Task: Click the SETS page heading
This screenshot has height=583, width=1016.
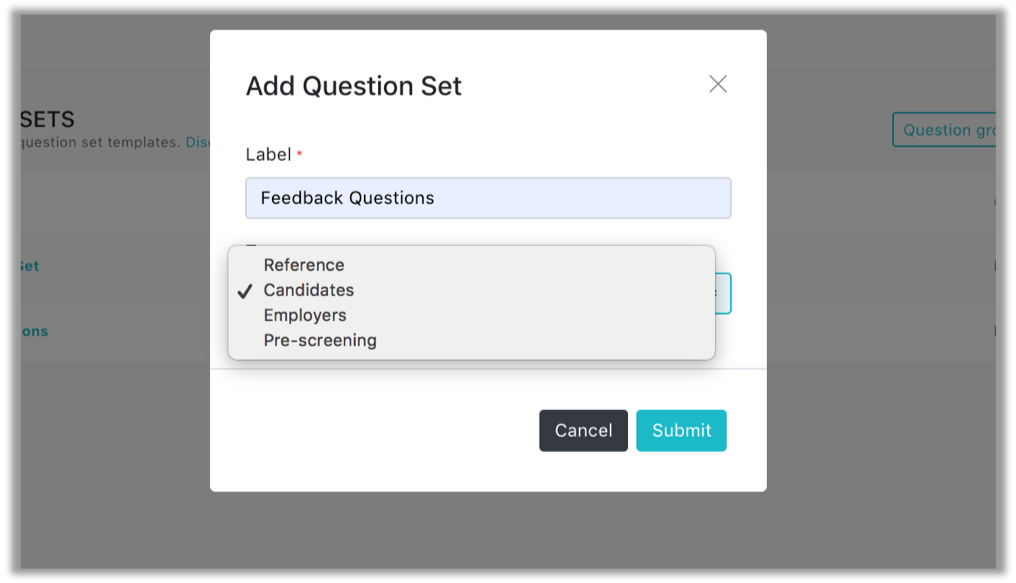Action: pos(47,120)
